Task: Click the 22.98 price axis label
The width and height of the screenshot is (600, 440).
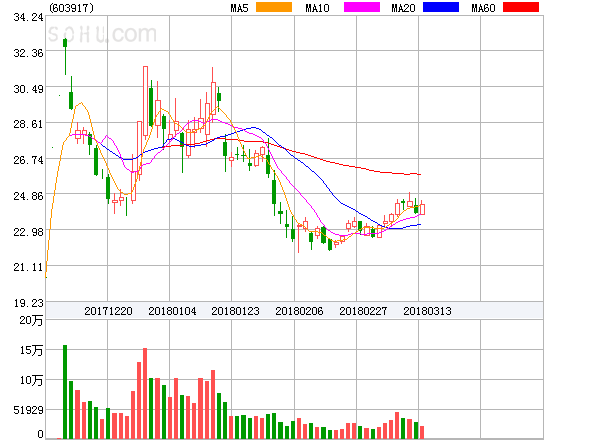Action: [28, 232]
